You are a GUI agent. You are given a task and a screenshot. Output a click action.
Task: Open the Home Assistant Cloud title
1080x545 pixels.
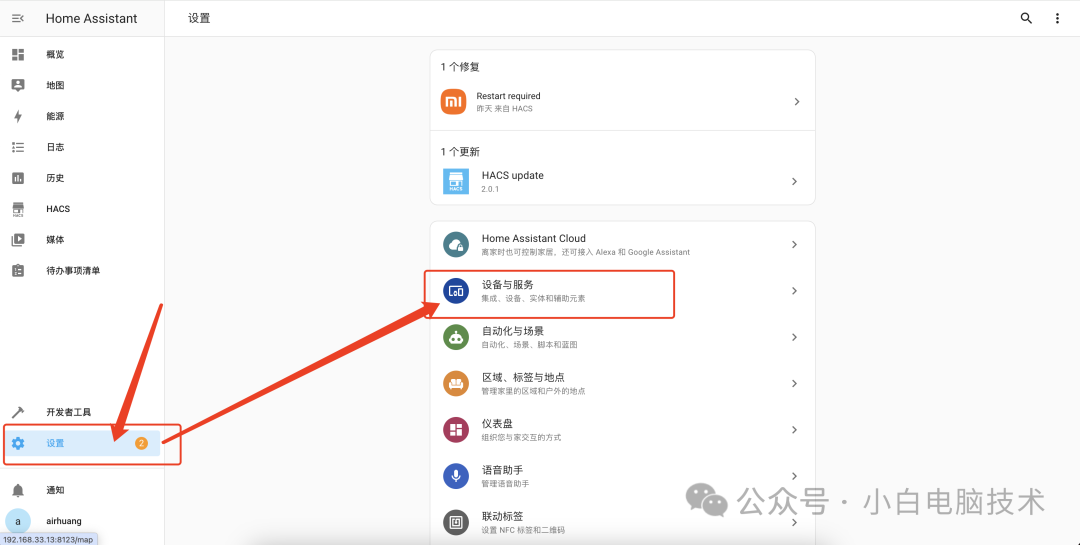click(534, 238)
